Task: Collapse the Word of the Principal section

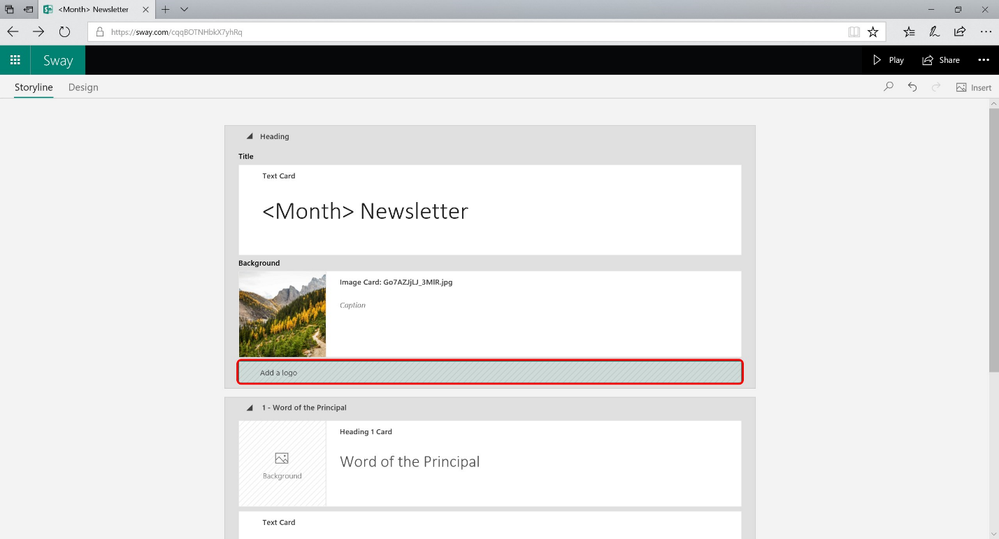Action: pos(250,408)
